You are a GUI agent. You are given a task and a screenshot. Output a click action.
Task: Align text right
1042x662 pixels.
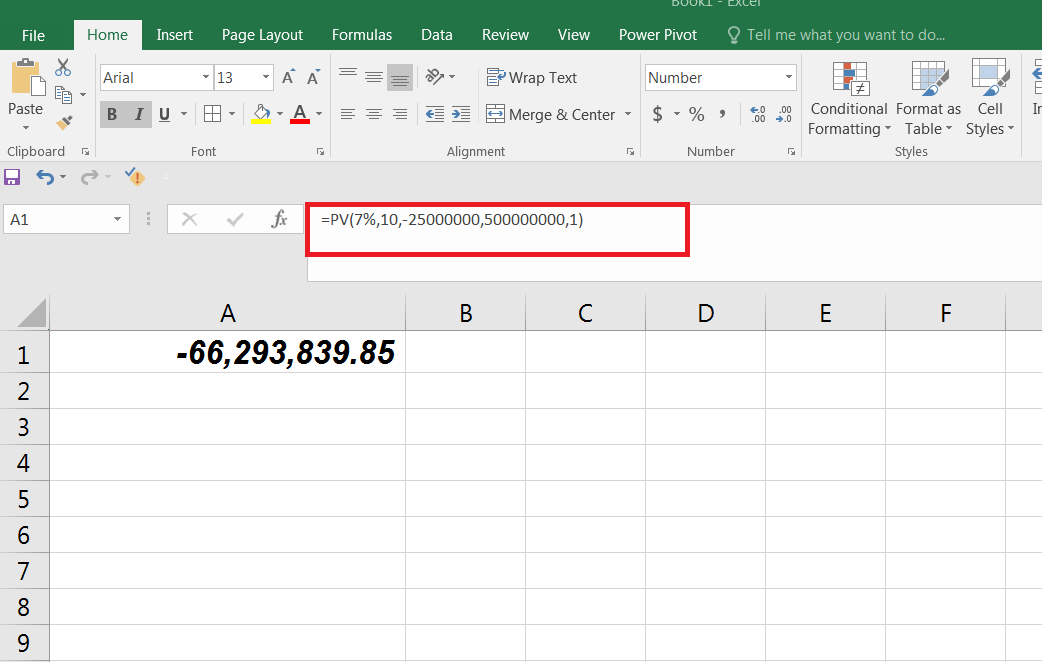(400, 114)
